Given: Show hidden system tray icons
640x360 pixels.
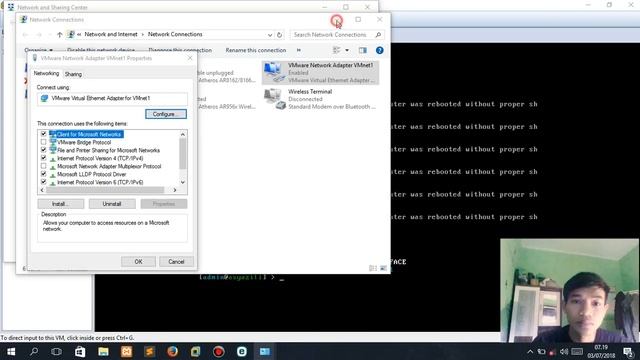Looking at the screenshot, I should point(530,351).
